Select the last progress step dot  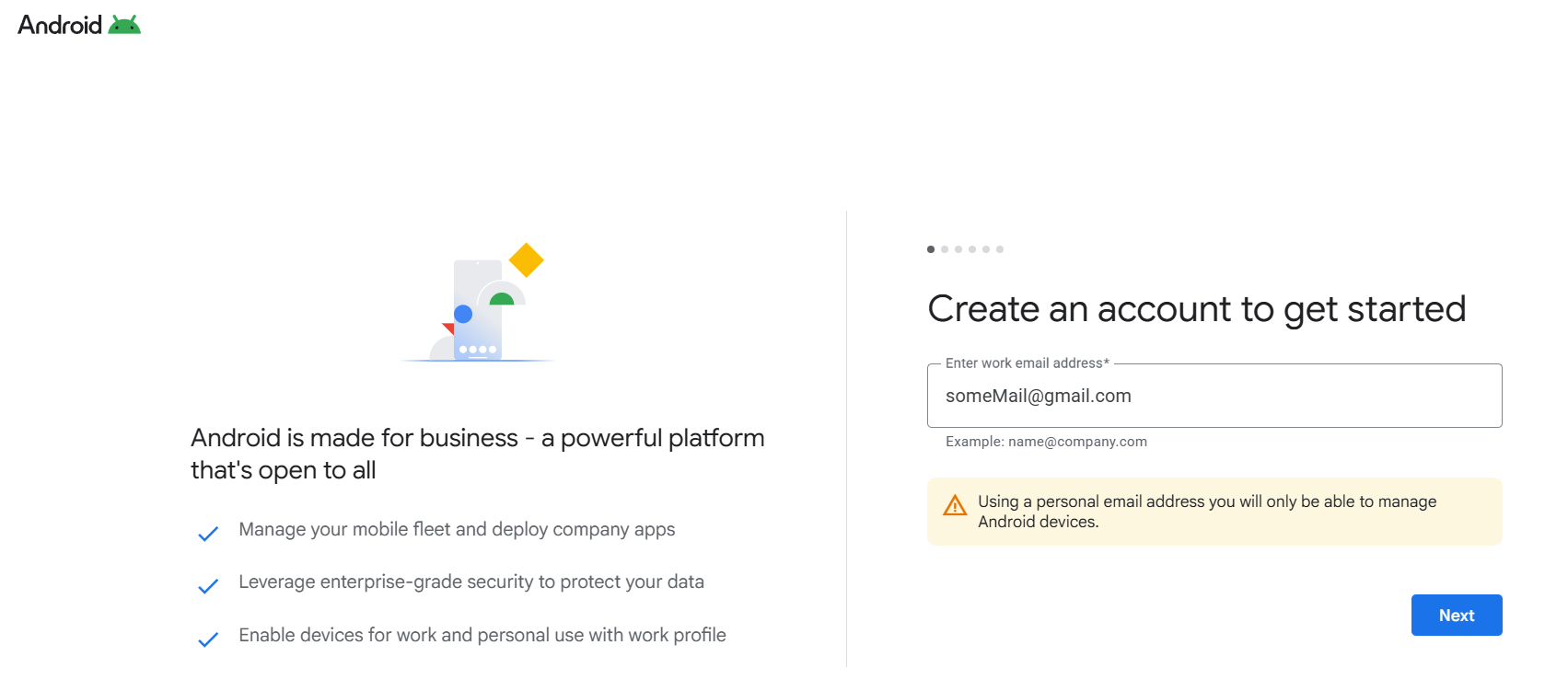pos(1000,249)
